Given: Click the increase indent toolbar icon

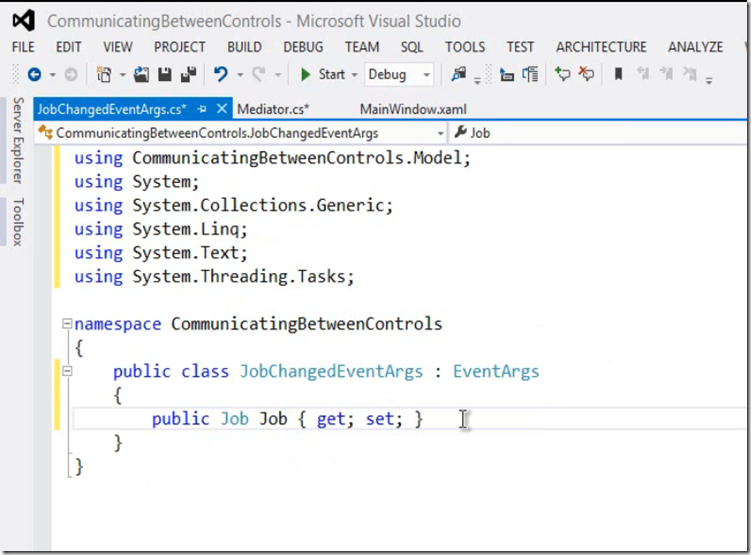Looking at the screenshot, I should [530, 75].
